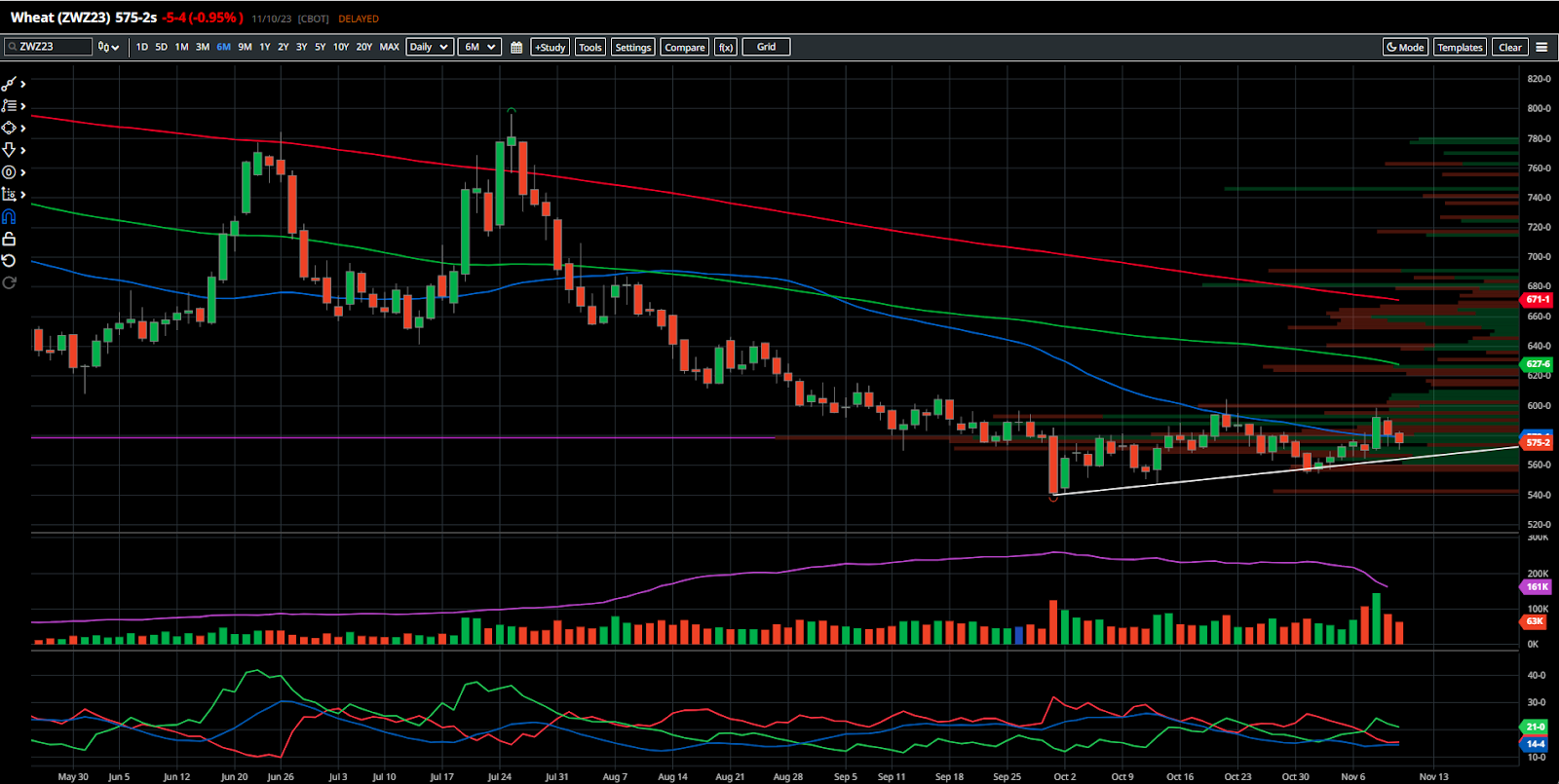Screen dimensions: 1559x784
Task: Open the chart type dropdown
Action: tap(108, 47)
